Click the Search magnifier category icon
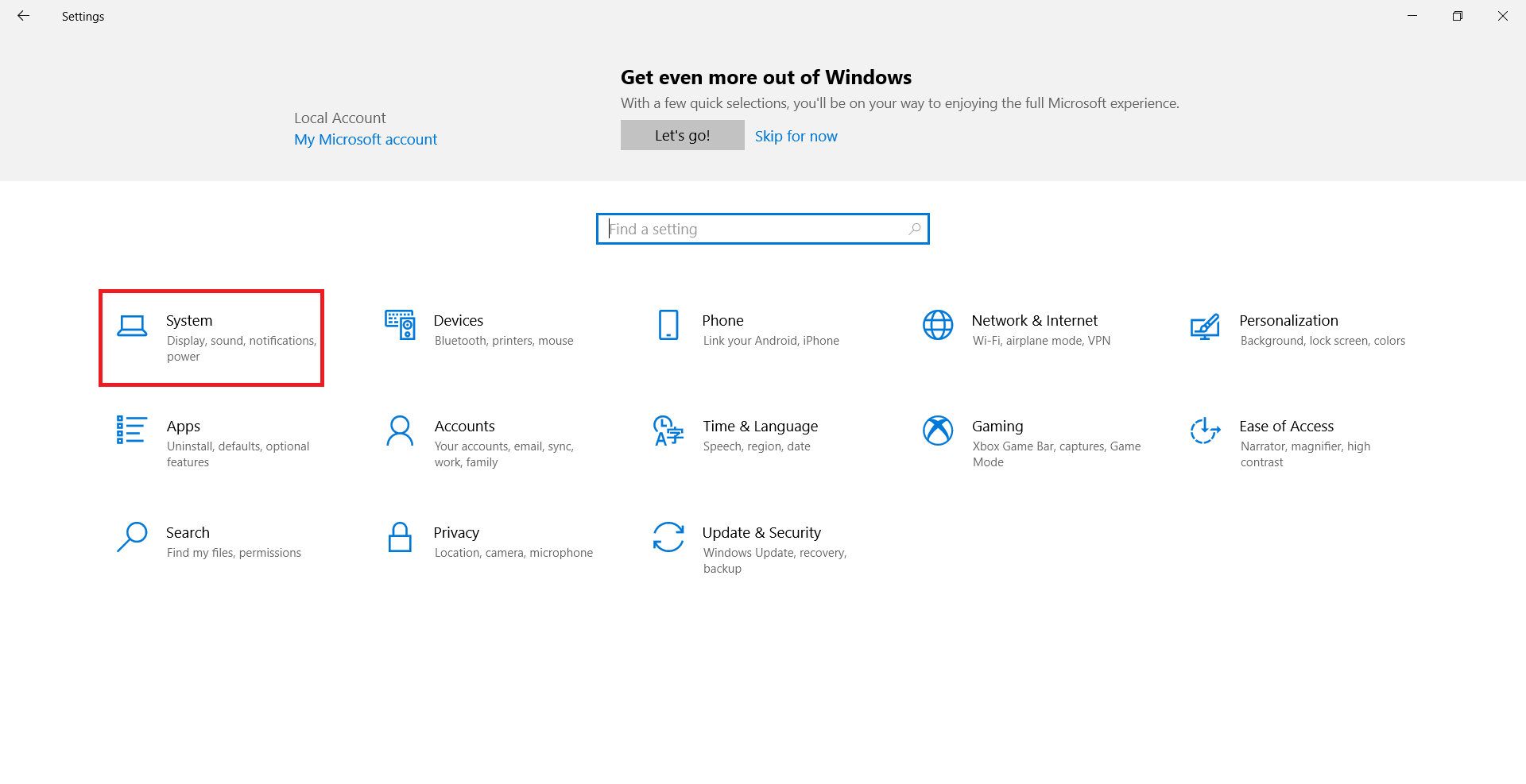 (132, 537)
